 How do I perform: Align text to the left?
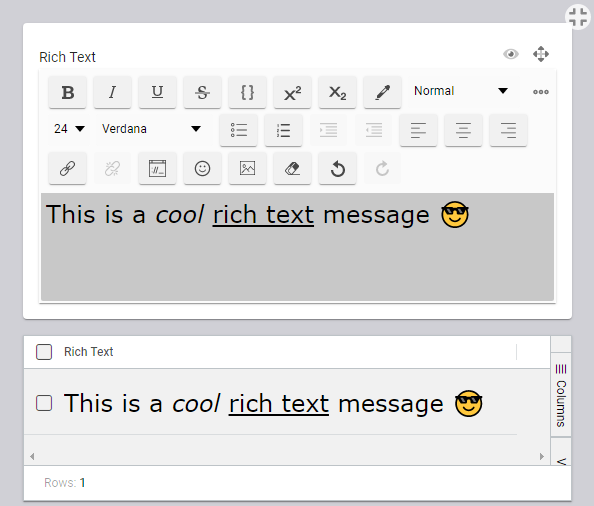point(418,130)
